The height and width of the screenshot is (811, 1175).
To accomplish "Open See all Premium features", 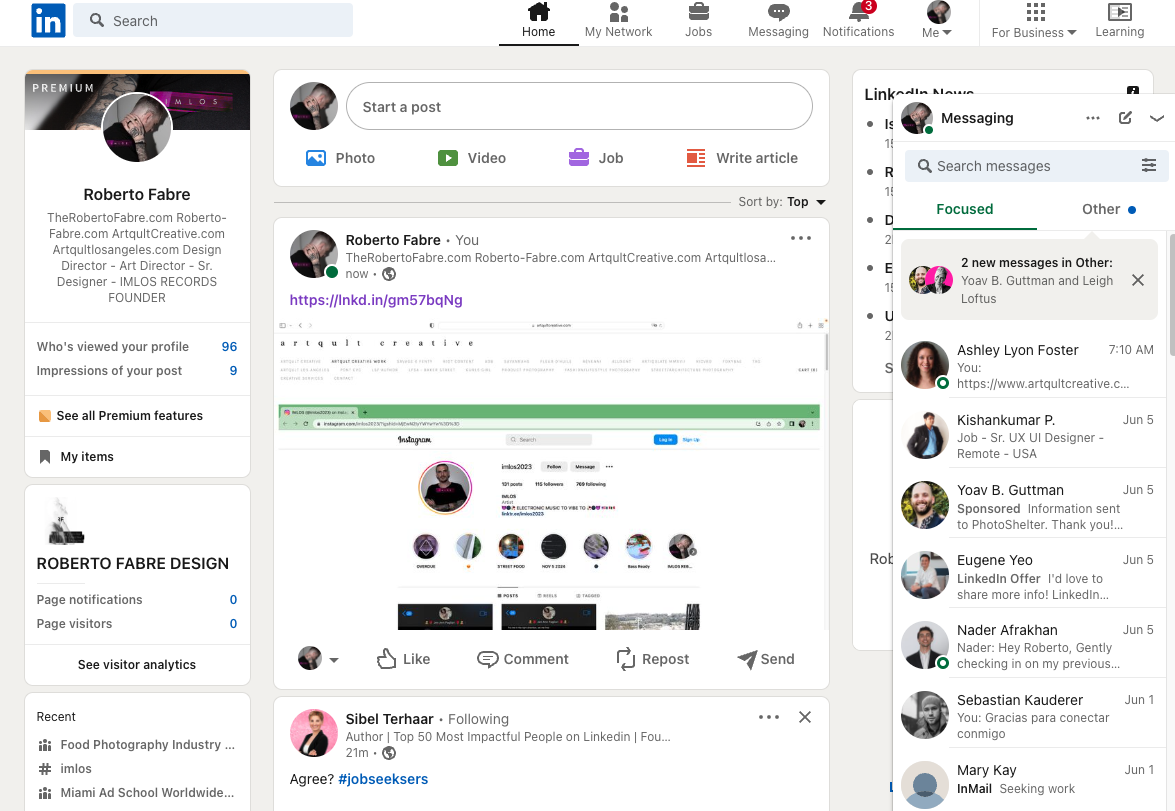I will (121, 416).
